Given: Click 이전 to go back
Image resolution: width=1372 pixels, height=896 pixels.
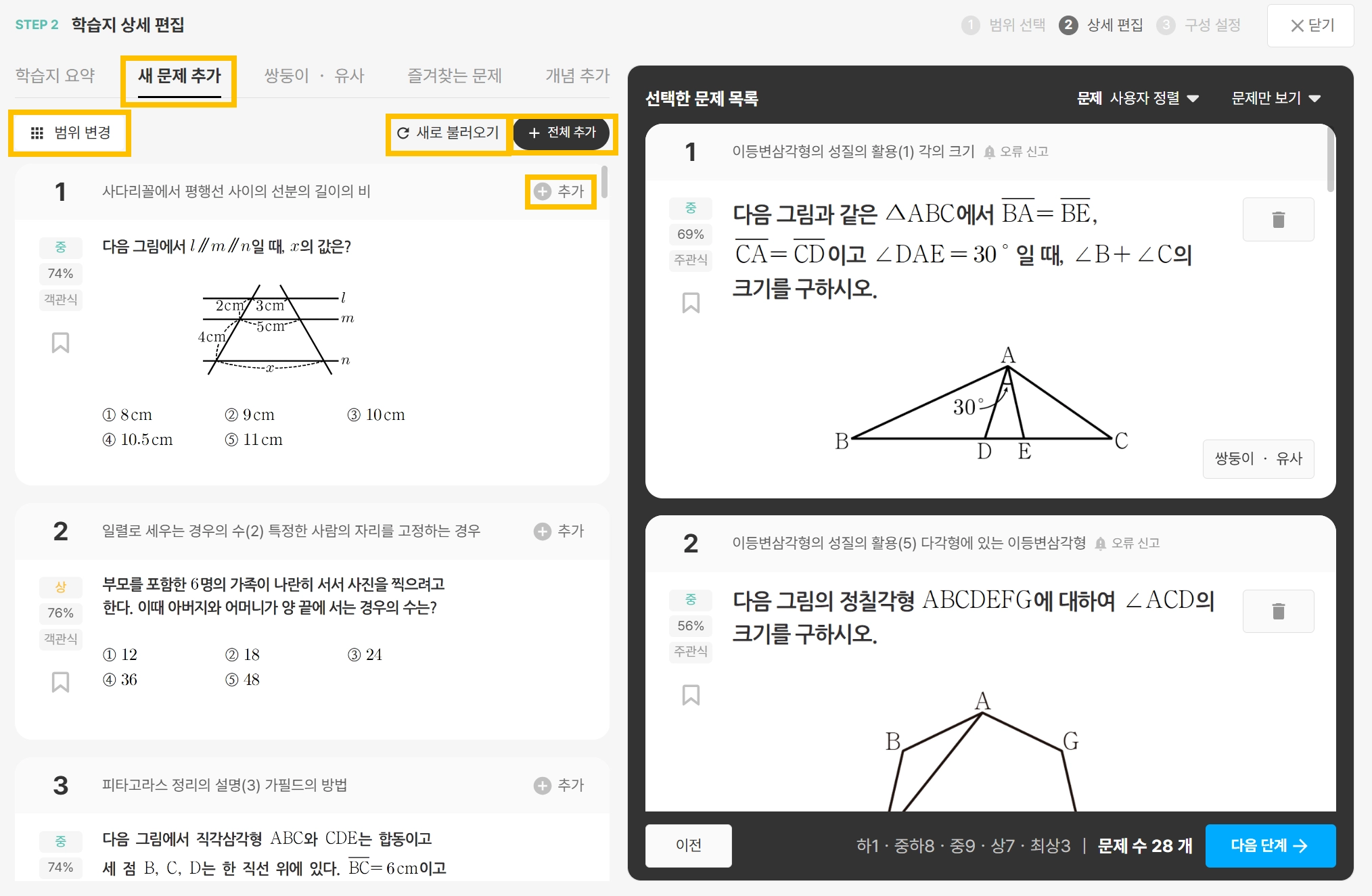Looking at the screenshot, I should click(688, 845).
